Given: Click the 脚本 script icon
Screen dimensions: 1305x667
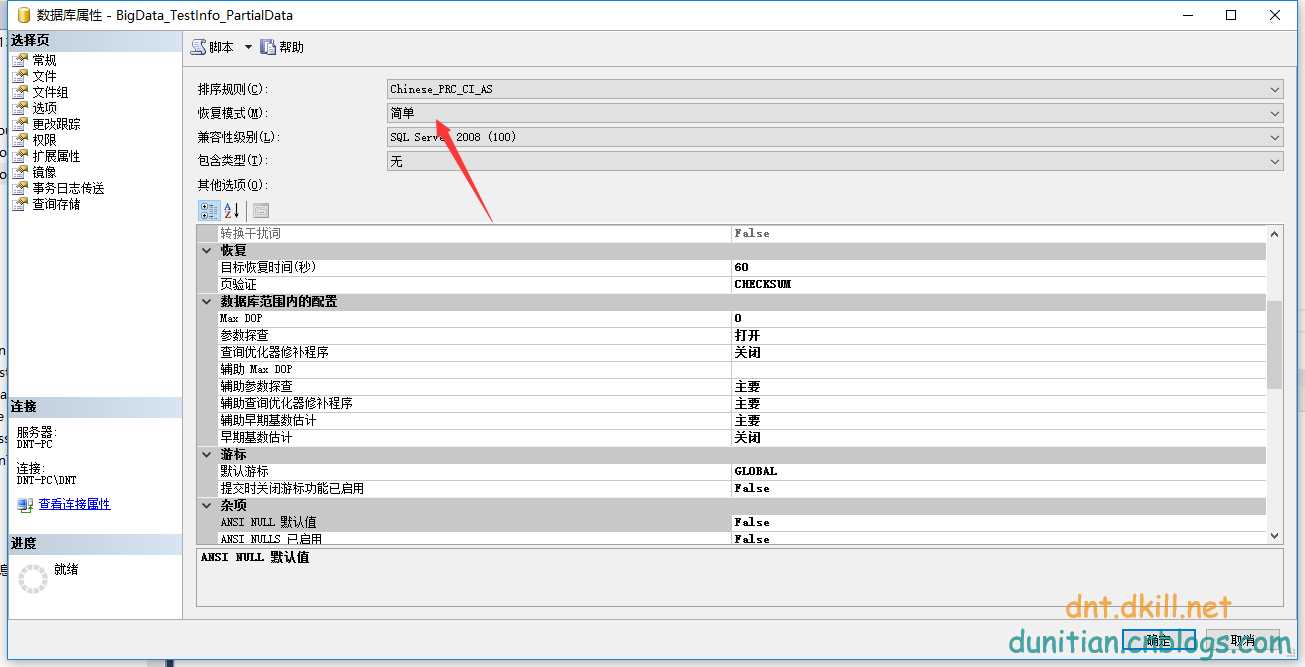Looking at the screenshot, I should [198, 47].
